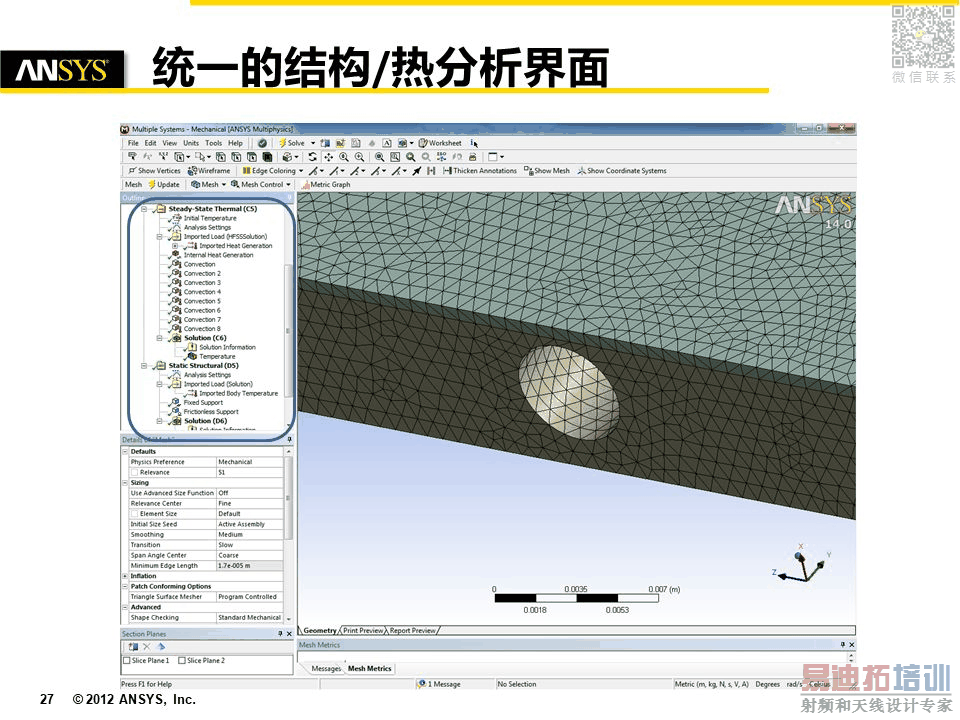The image size is (960, 720).
Task: Open the Edit menu
Action: 151,143
